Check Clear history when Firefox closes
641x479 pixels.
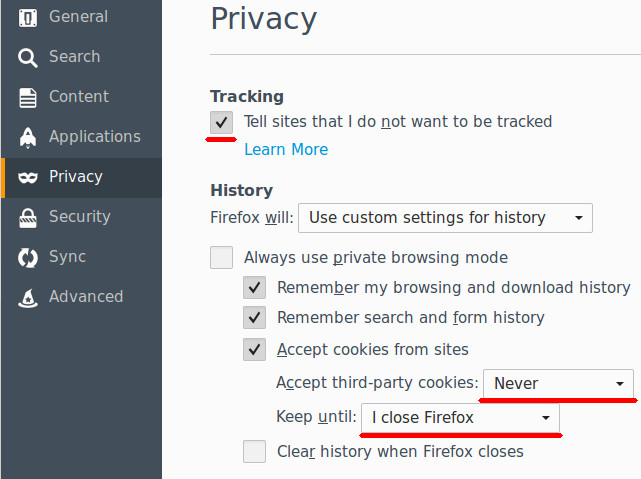tap(254, 451)
